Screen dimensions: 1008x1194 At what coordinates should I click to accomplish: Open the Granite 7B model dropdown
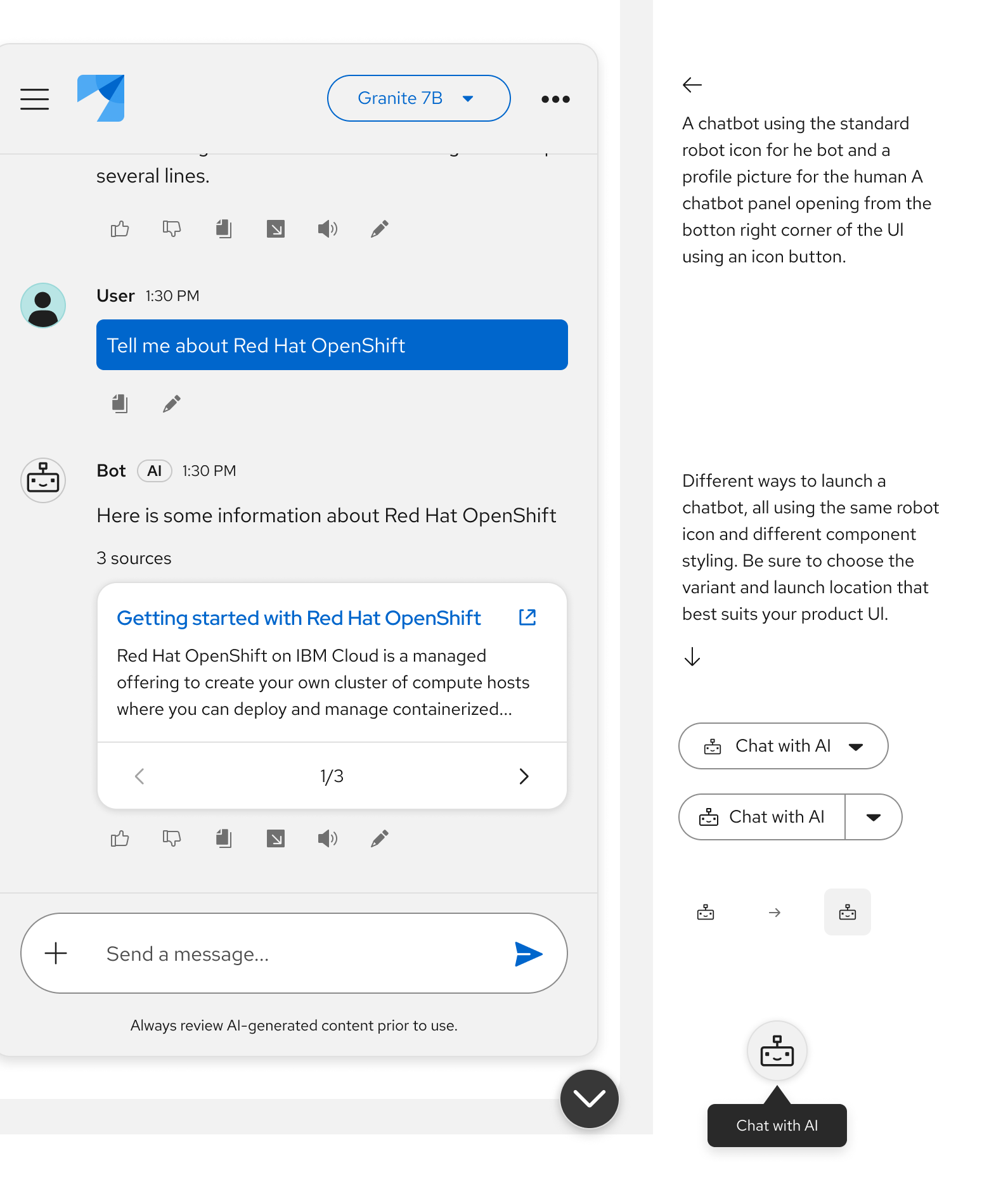[418, 98]
